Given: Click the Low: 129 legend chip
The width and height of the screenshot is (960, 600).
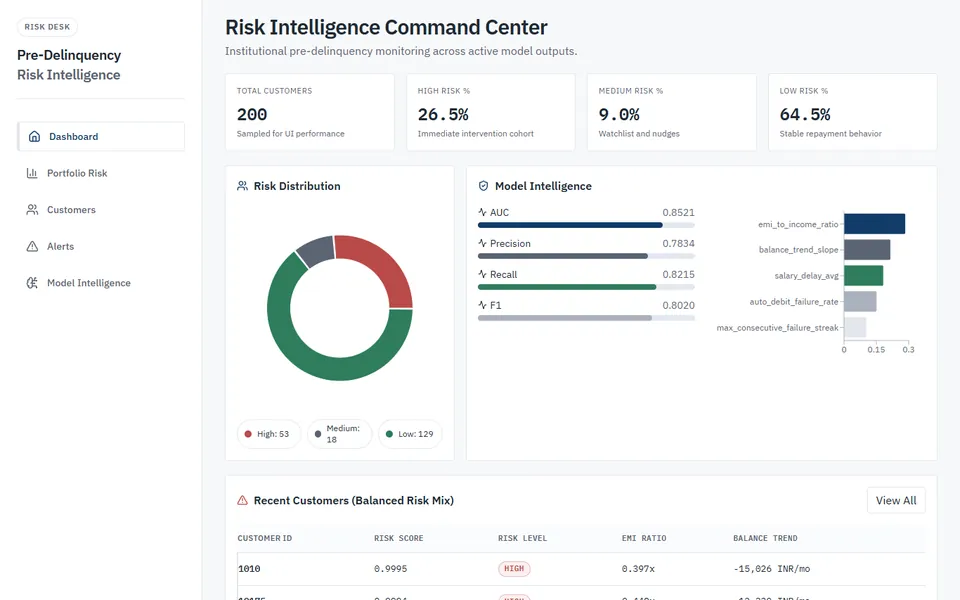Looking at the screenshot, I should (410, 433).
